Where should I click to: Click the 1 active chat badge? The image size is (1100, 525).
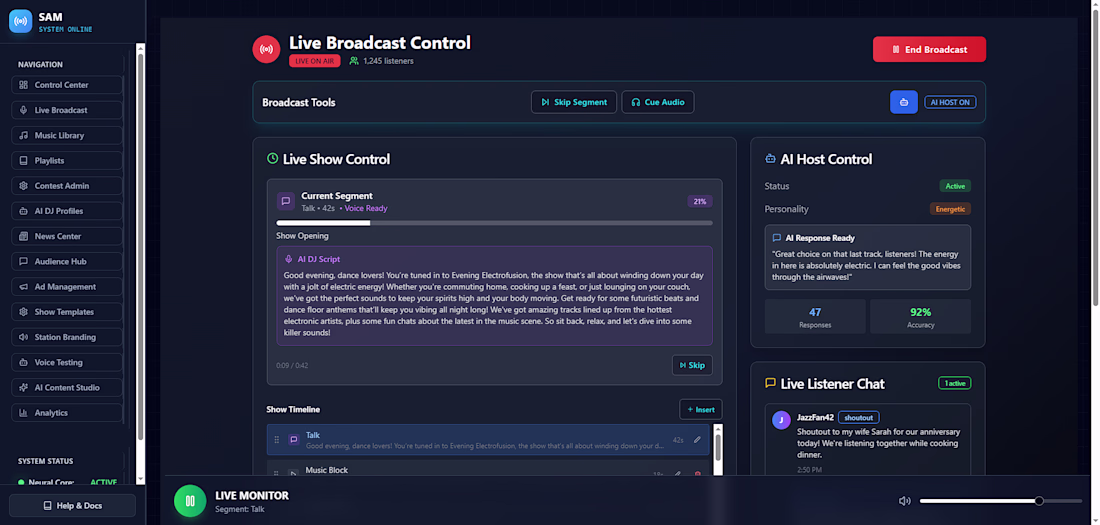(x=954, y=383)
